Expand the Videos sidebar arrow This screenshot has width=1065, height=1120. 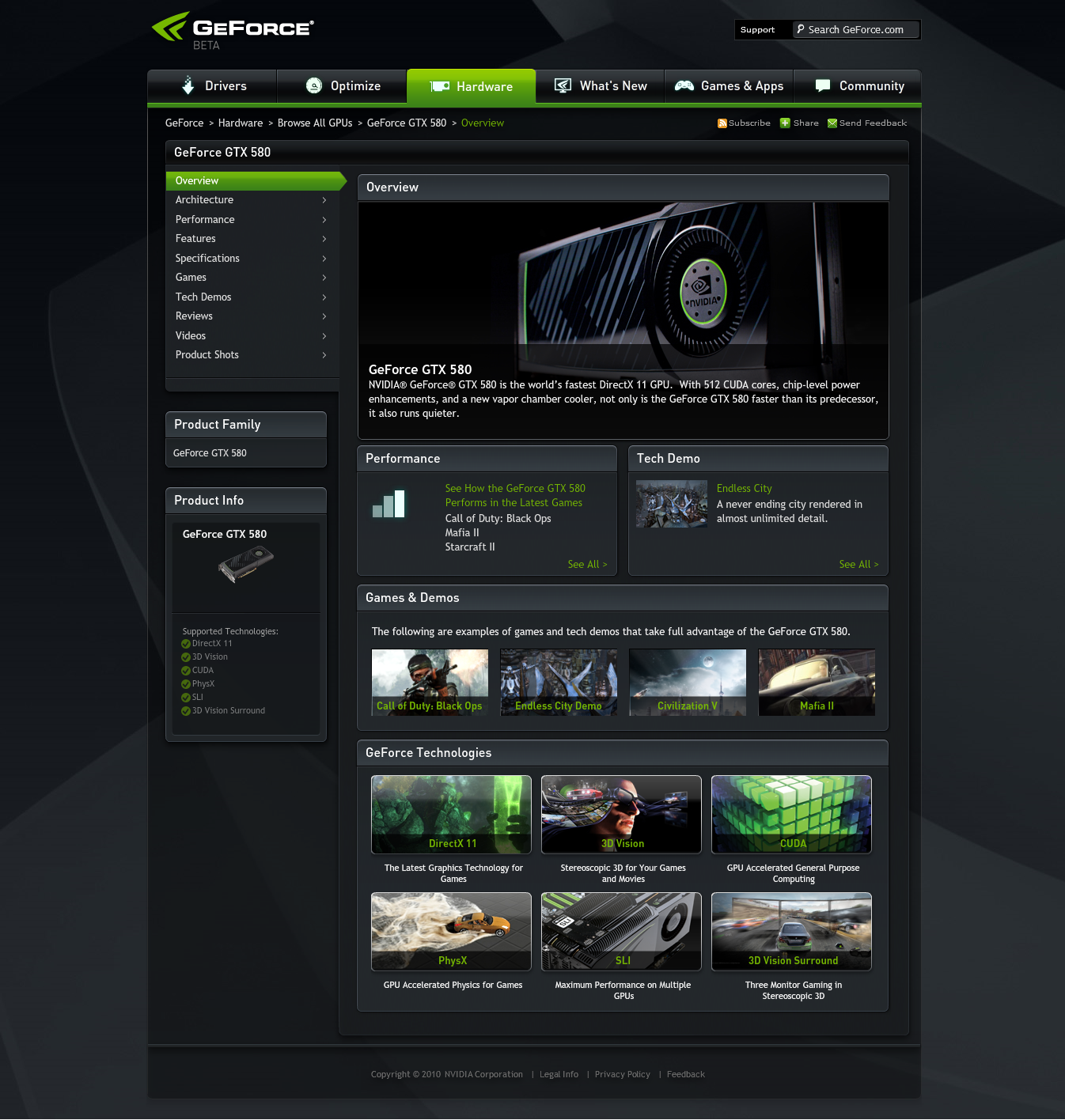pyautogui.click(x=324, y=336)
